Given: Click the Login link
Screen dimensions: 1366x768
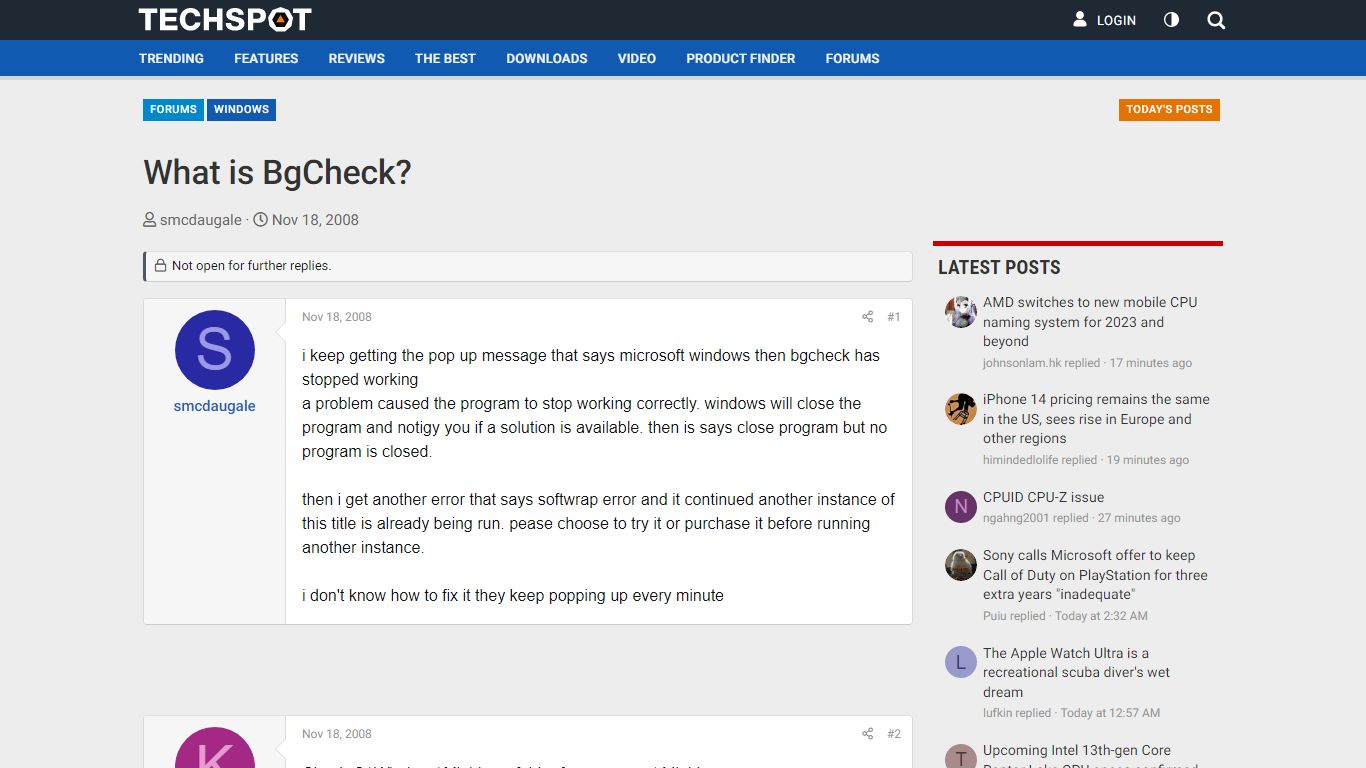Looking at the screenshot, I should [x=1116, y=20].
